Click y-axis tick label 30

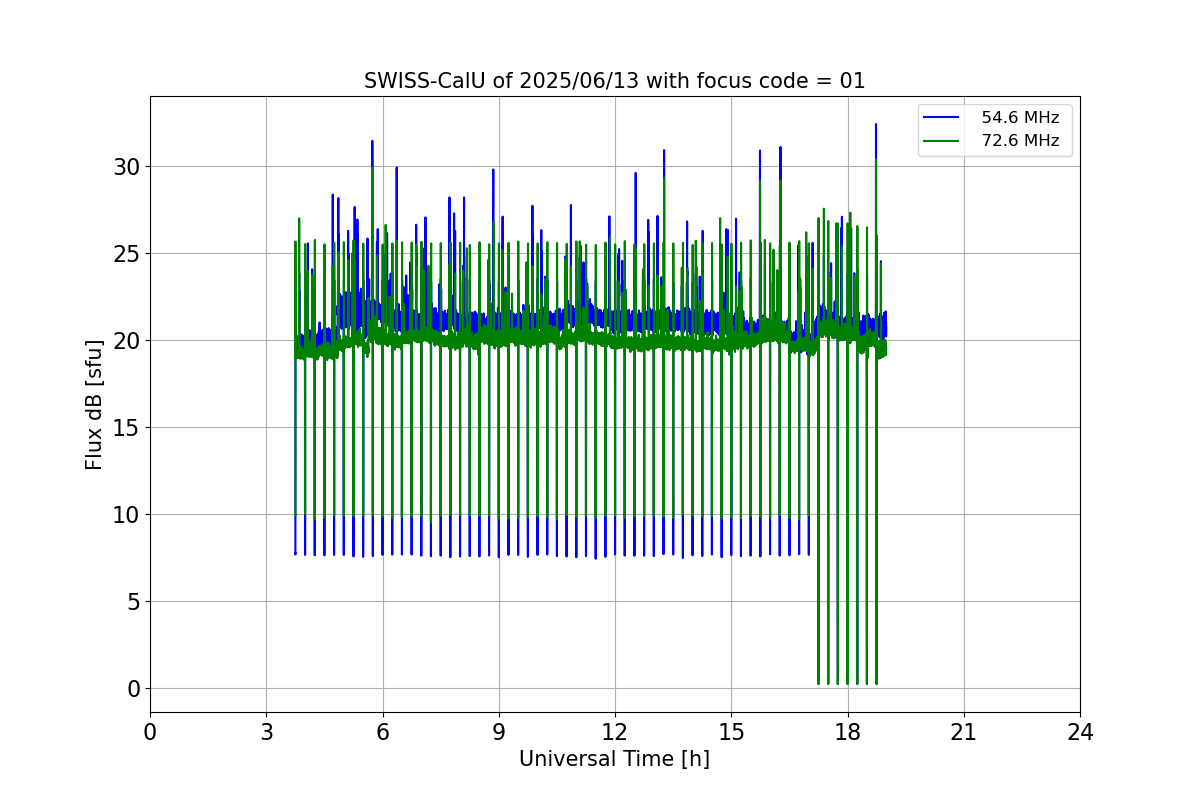click(126, 167)
